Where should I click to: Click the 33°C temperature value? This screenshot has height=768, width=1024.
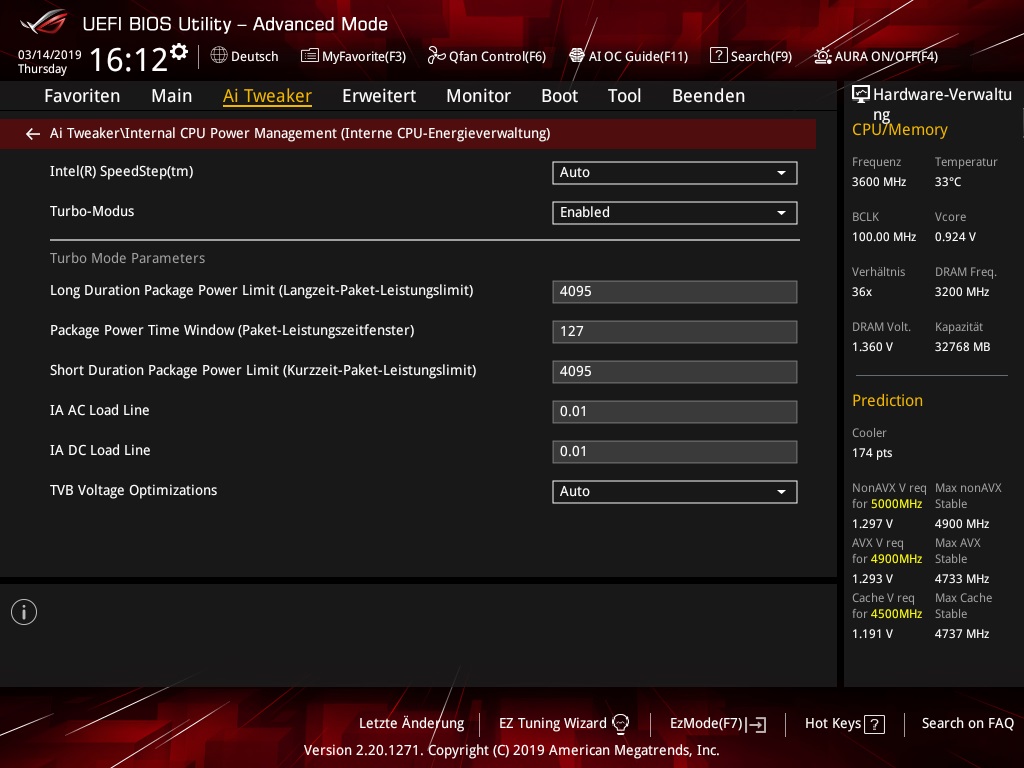tap(948, 182)
